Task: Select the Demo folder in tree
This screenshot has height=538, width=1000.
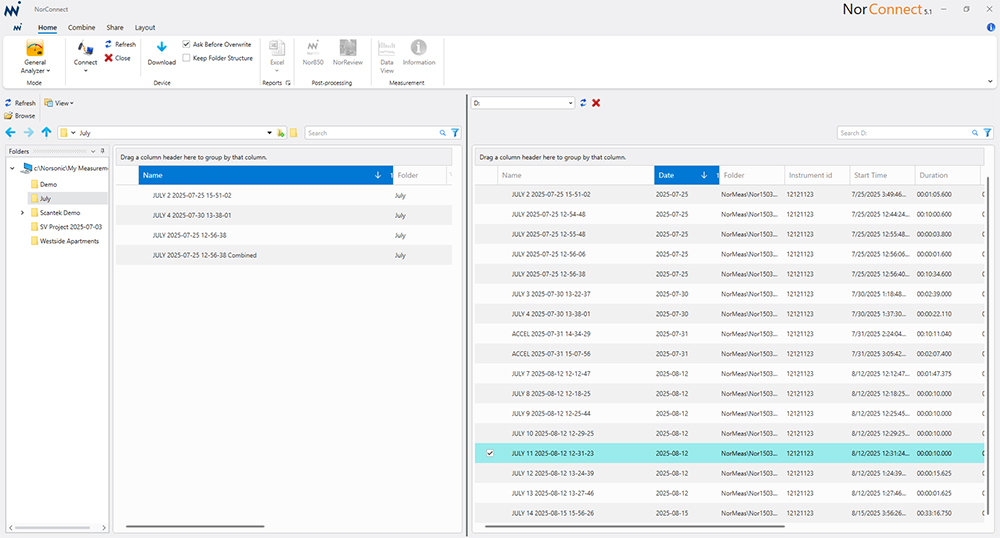Action: coord(48,184)
